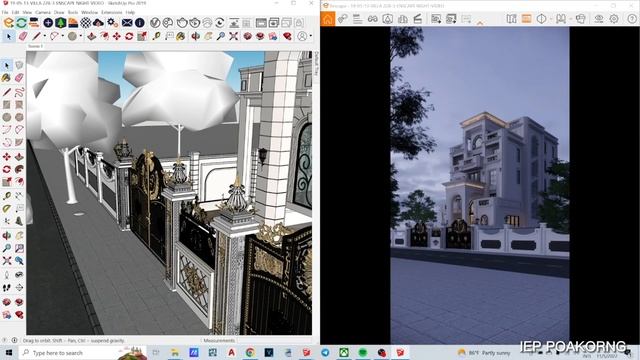640x360 pixels.
Task: Open the Visual Settings eye icon in Enscape
Action: pos(599,19)
